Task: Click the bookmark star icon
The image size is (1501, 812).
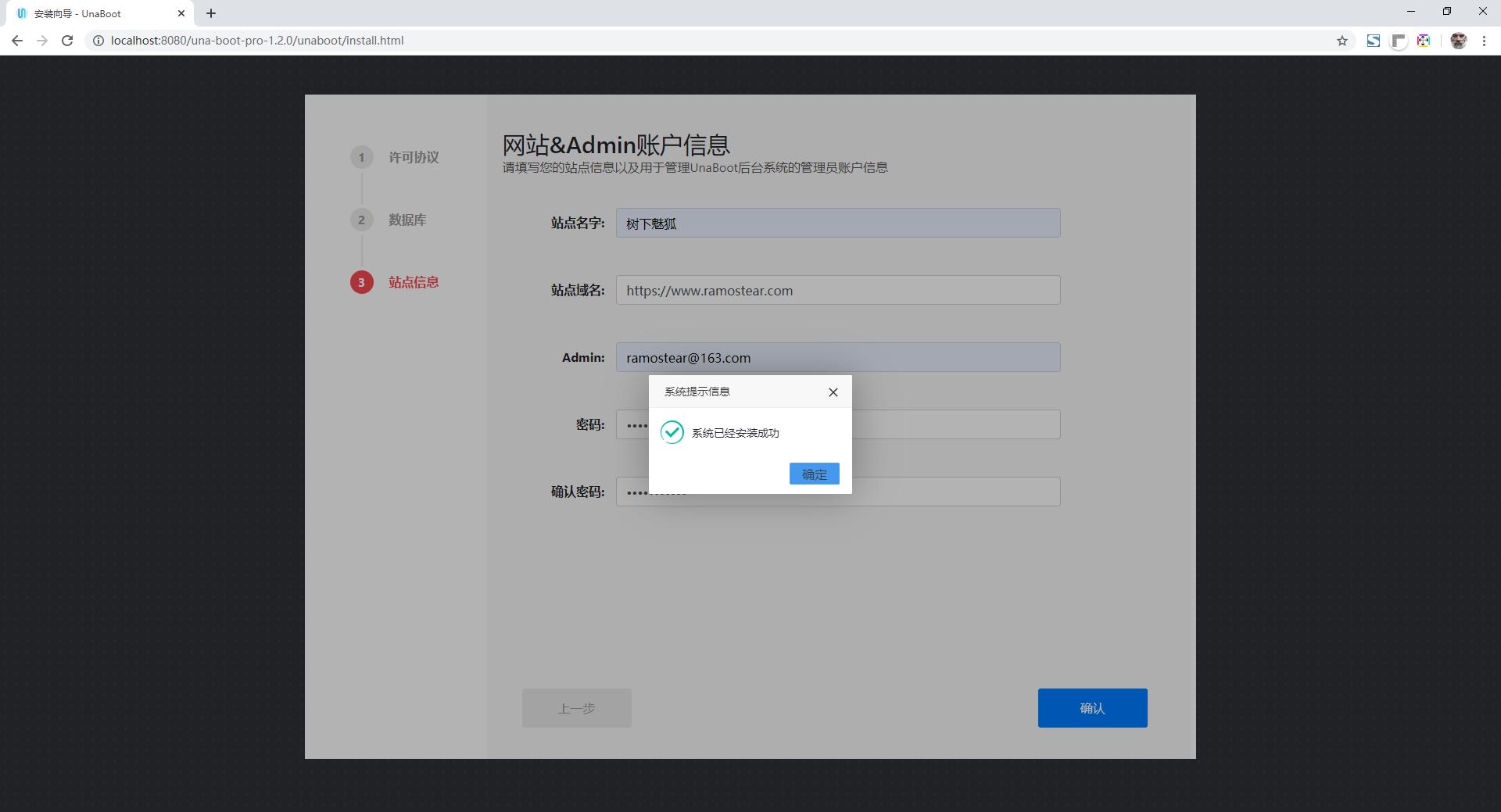Action: click(1342, 40)
